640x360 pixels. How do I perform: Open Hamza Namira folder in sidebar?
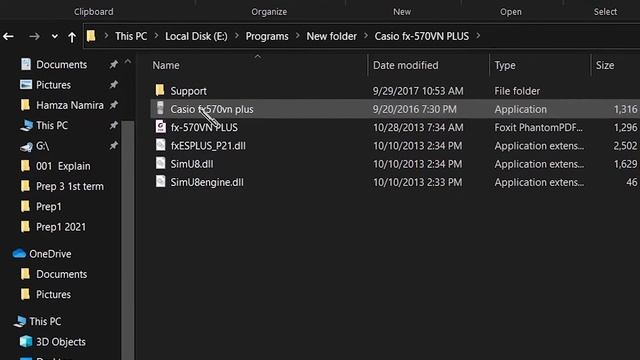coord(70,105)
